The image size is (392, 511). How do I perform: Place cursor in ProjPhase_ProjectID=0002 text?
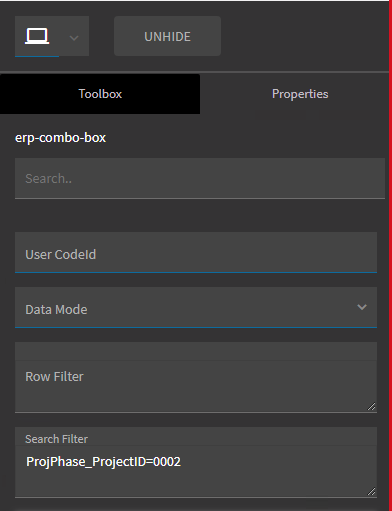click(x=103, y=462)
